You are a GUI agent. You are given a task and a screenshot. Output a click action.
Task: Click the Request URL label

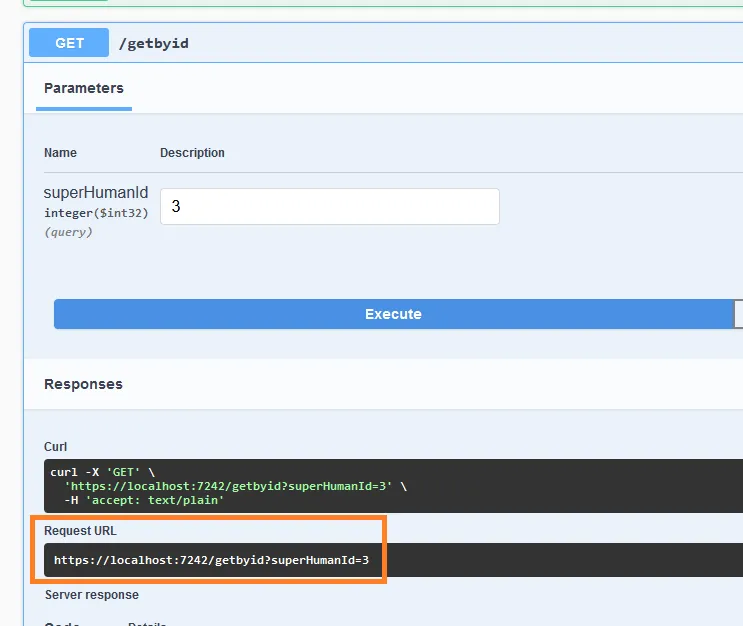click(x=80, y=531)
